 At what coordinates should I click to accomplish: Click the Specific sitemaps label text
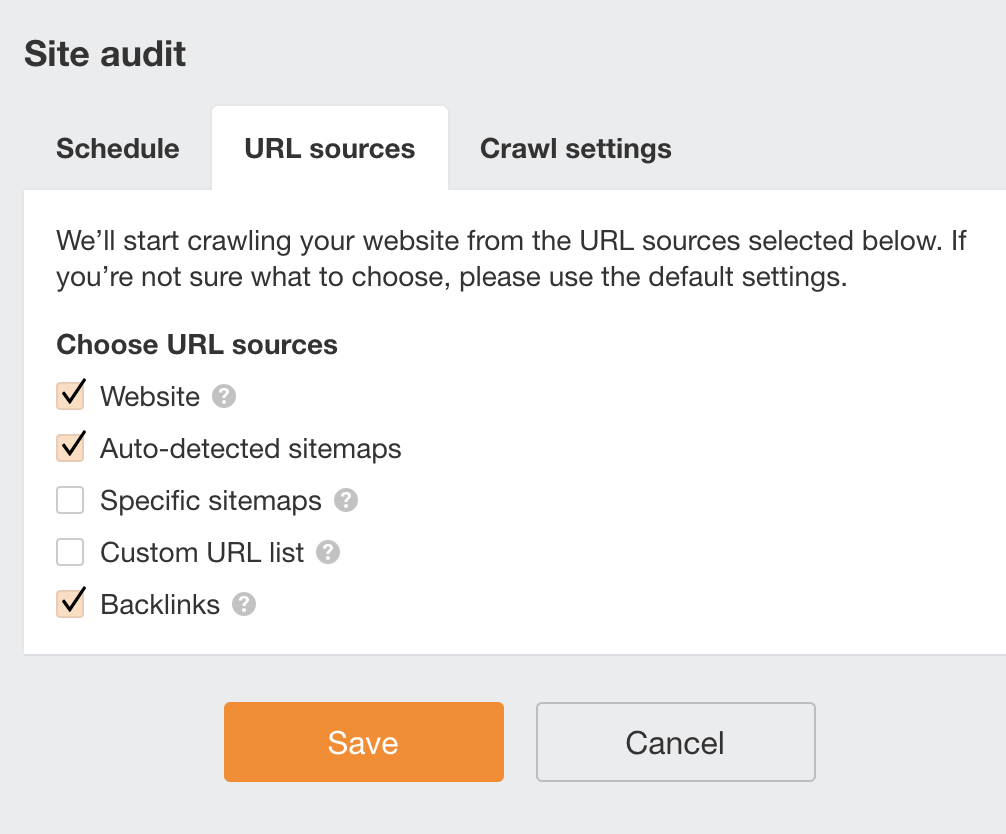coord(211,501)
